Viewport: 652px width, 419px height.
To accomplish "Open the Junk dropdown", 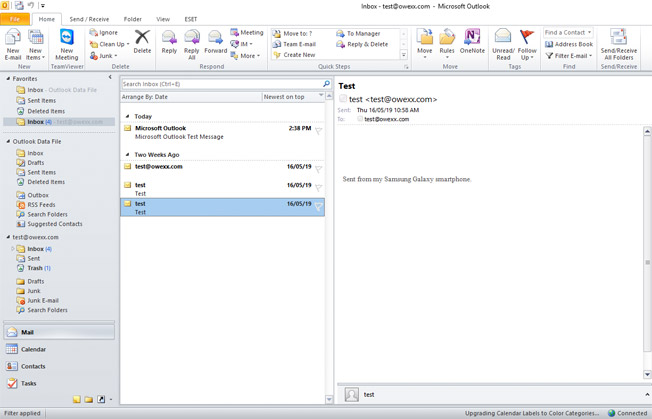I will 104,56.
